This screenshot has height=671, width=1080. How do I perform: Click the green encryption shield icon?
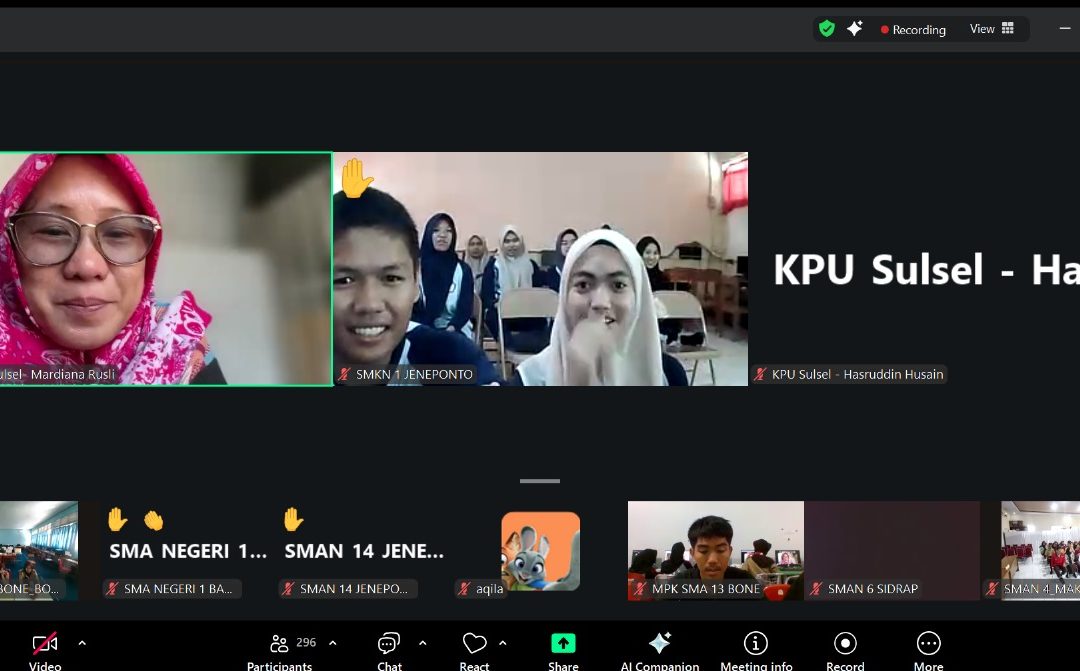tap(826, 29)
